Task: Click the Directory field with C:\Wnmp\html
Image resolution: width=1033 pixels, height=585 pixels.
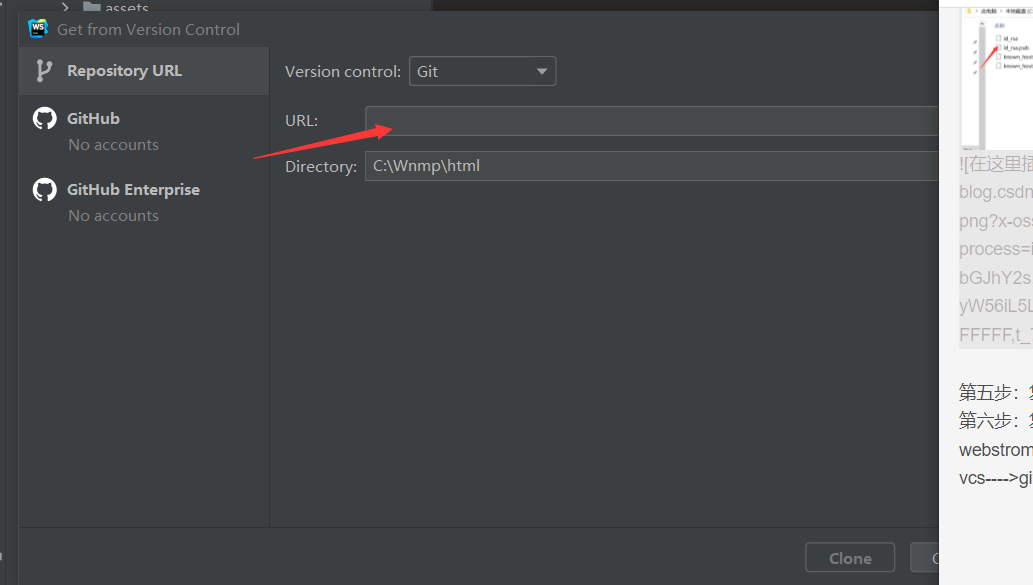Action: pyautogui.click(x=652, y=166)
